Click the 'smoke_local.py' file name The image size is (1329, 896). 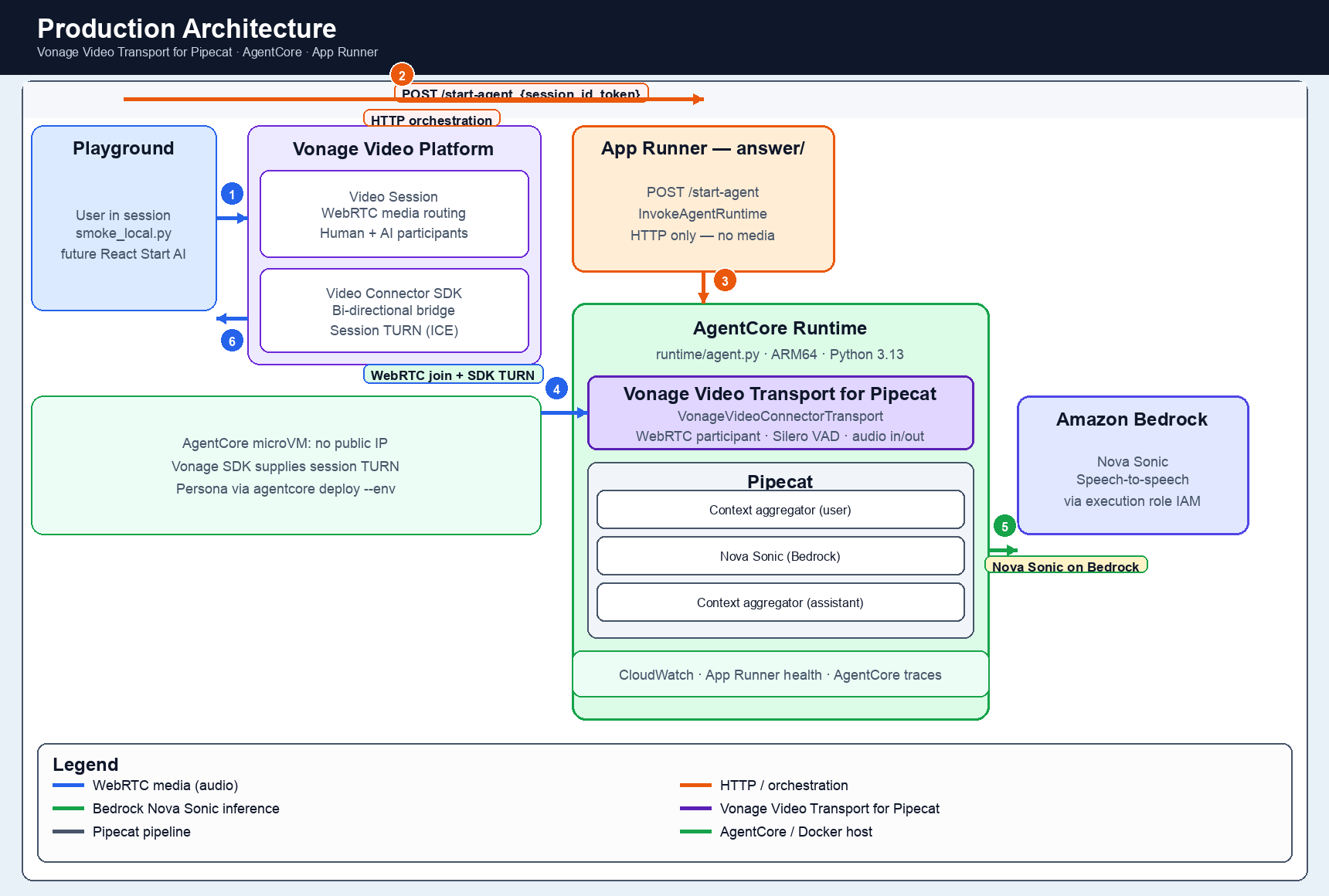pos(124,233)
